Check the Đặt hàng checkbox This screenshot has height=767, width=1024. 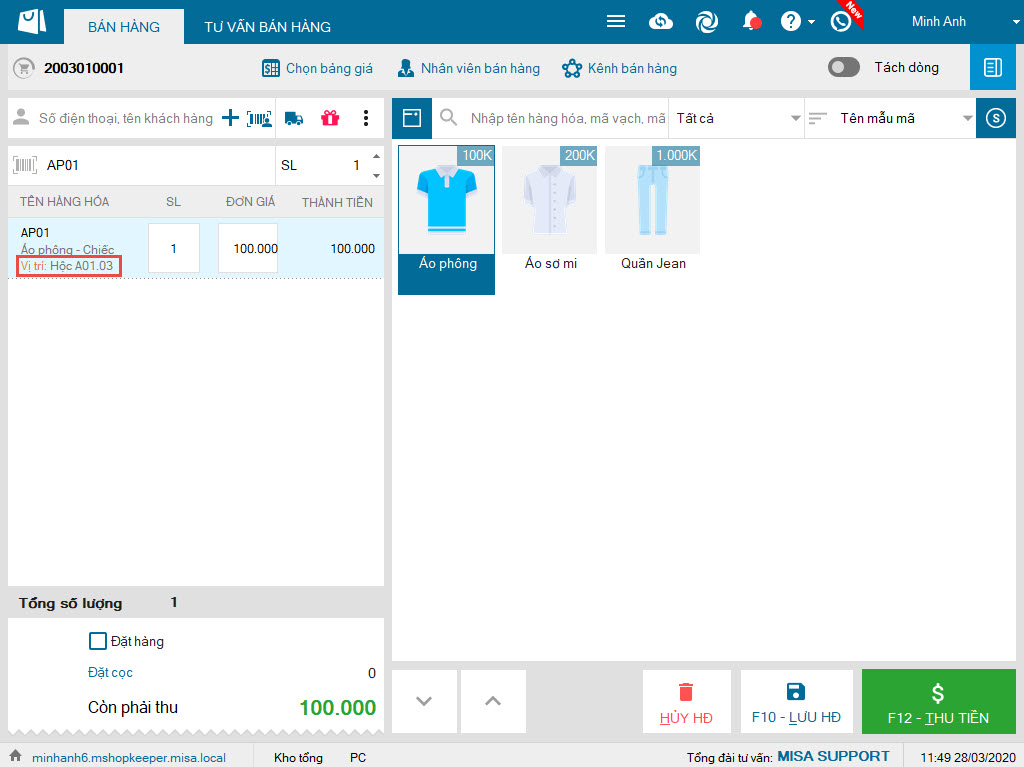tap(97, 641)
